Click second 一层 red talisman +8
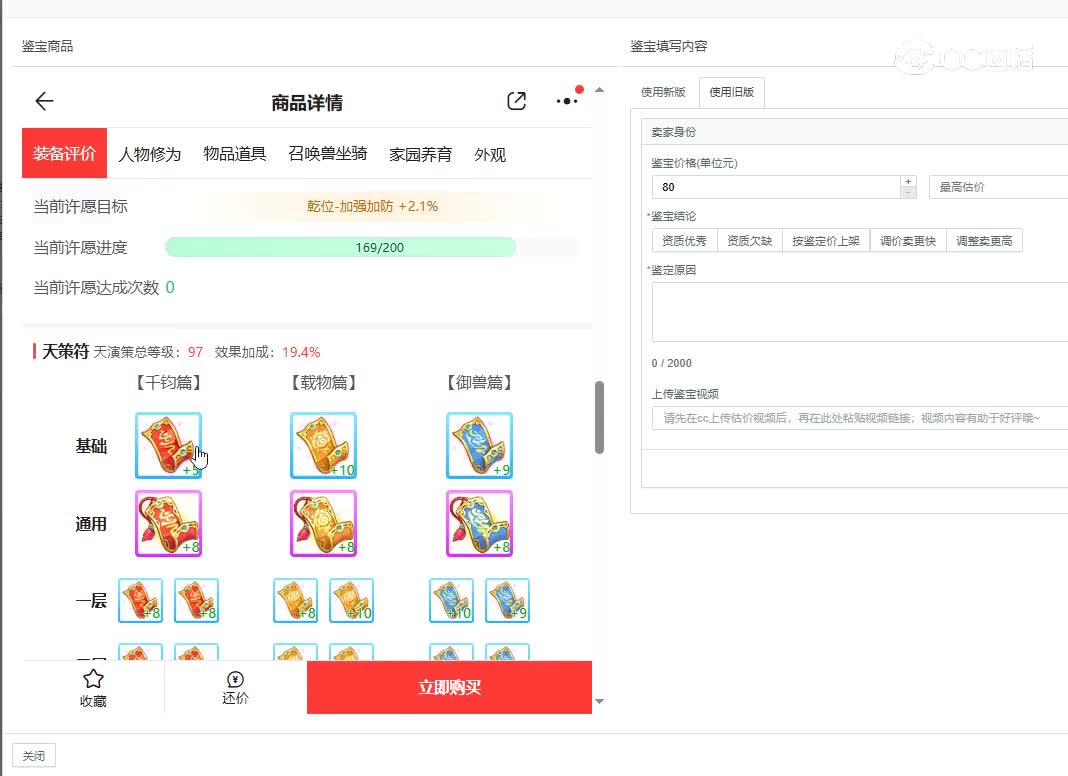 [196, 600]
